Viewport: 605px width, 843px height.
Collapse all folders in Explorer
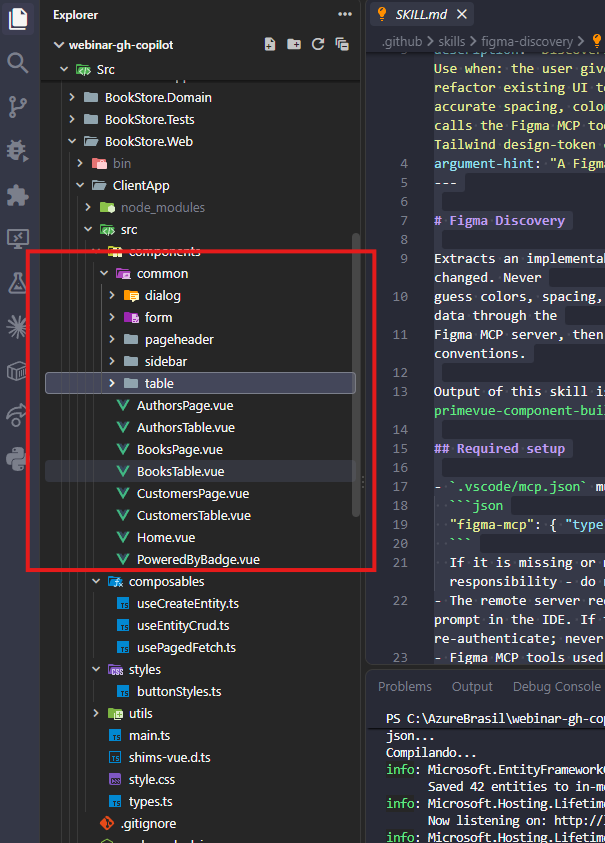click(x=342, y=45)
